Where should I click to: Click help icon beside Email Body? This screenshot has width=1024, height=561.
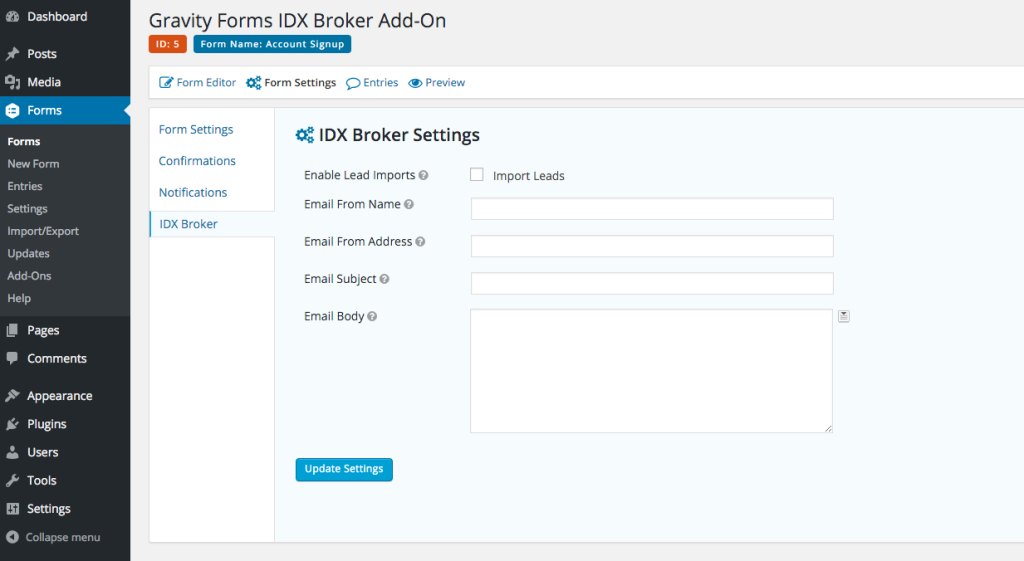coord(372,316)
